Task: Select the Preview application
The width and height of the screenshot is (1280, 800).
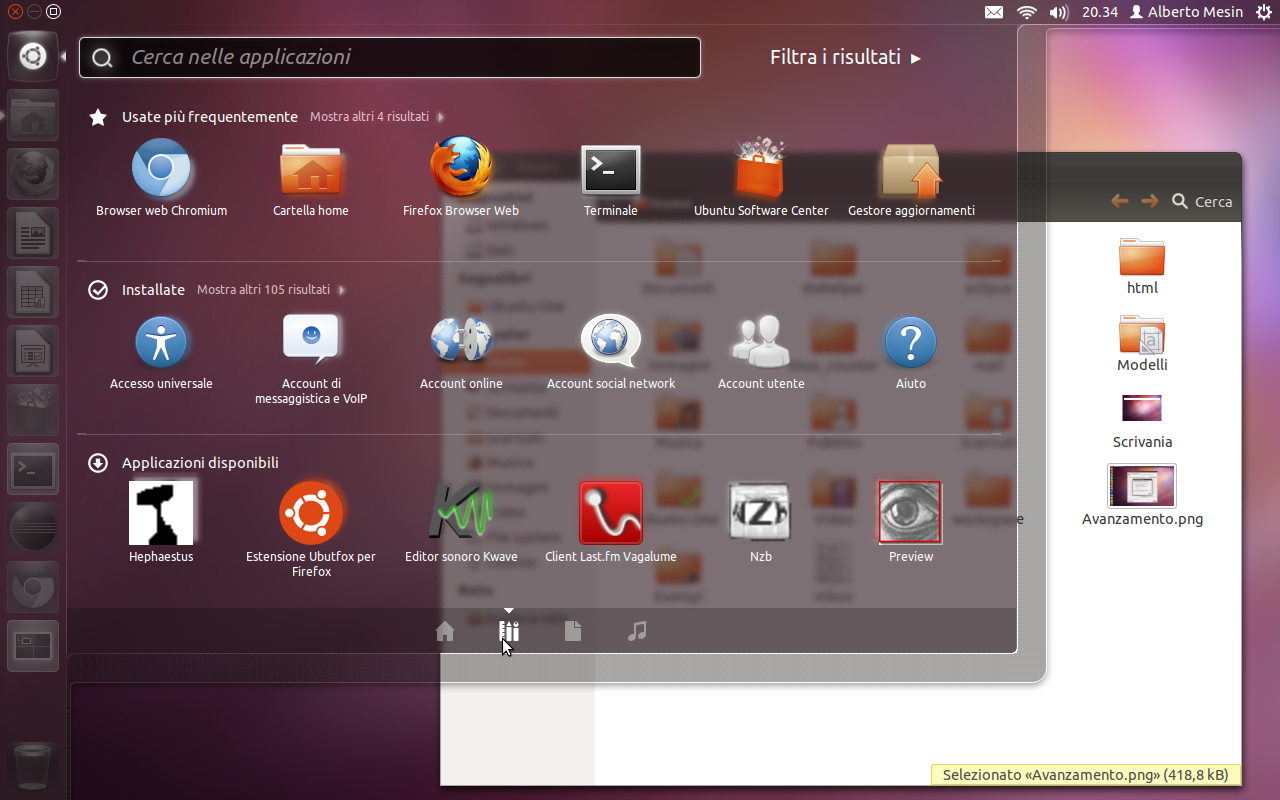Action: (910, 512)
